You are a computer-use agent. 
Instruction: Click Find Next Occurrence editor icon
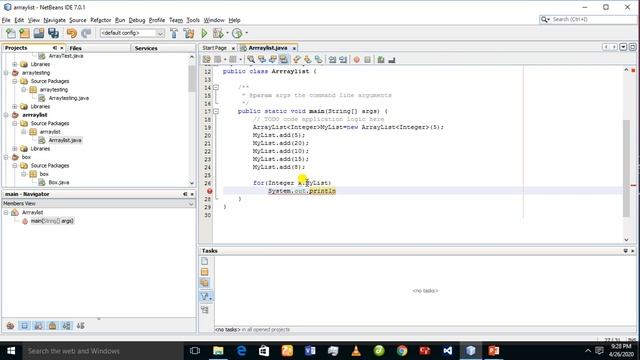[x=272, y=60]
